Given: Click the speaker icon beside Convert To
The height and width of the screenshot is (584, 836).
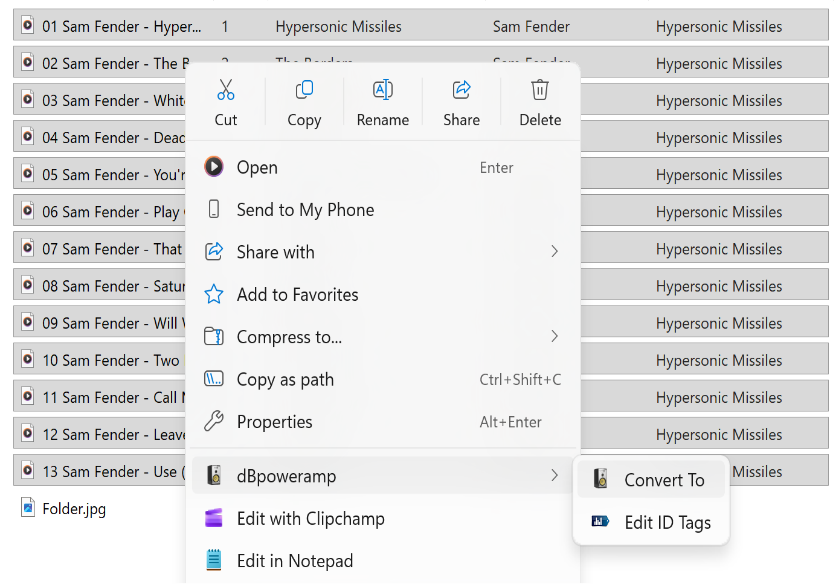Looking at the screenshot, I should coord(600,479).
